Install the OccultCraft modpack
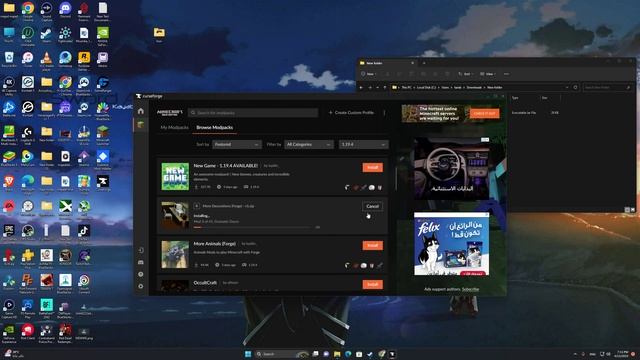This screenshot has height=360, width=640. [x=373, y=284]
